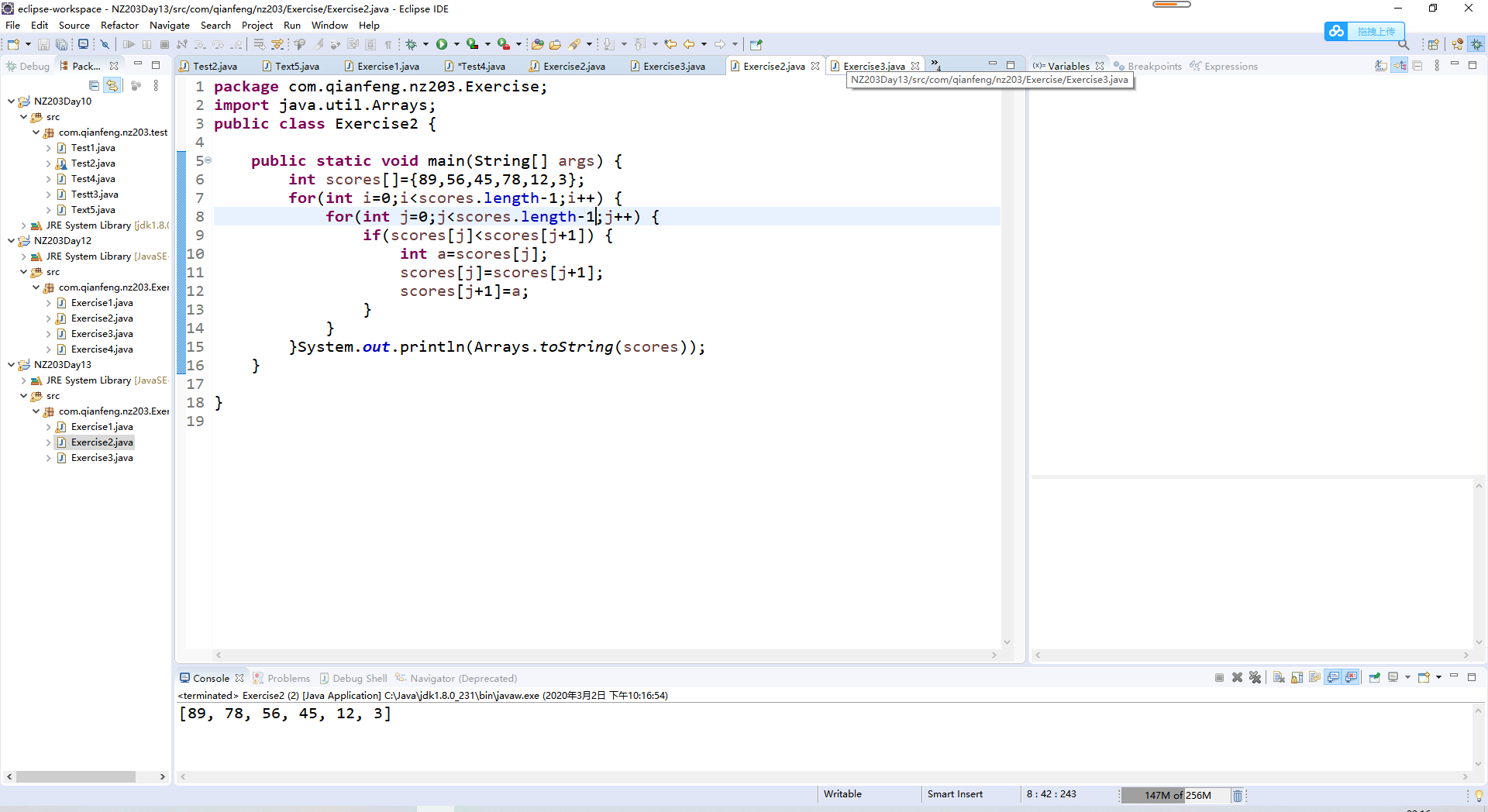Click the New file wizard icon

point(13,44)
